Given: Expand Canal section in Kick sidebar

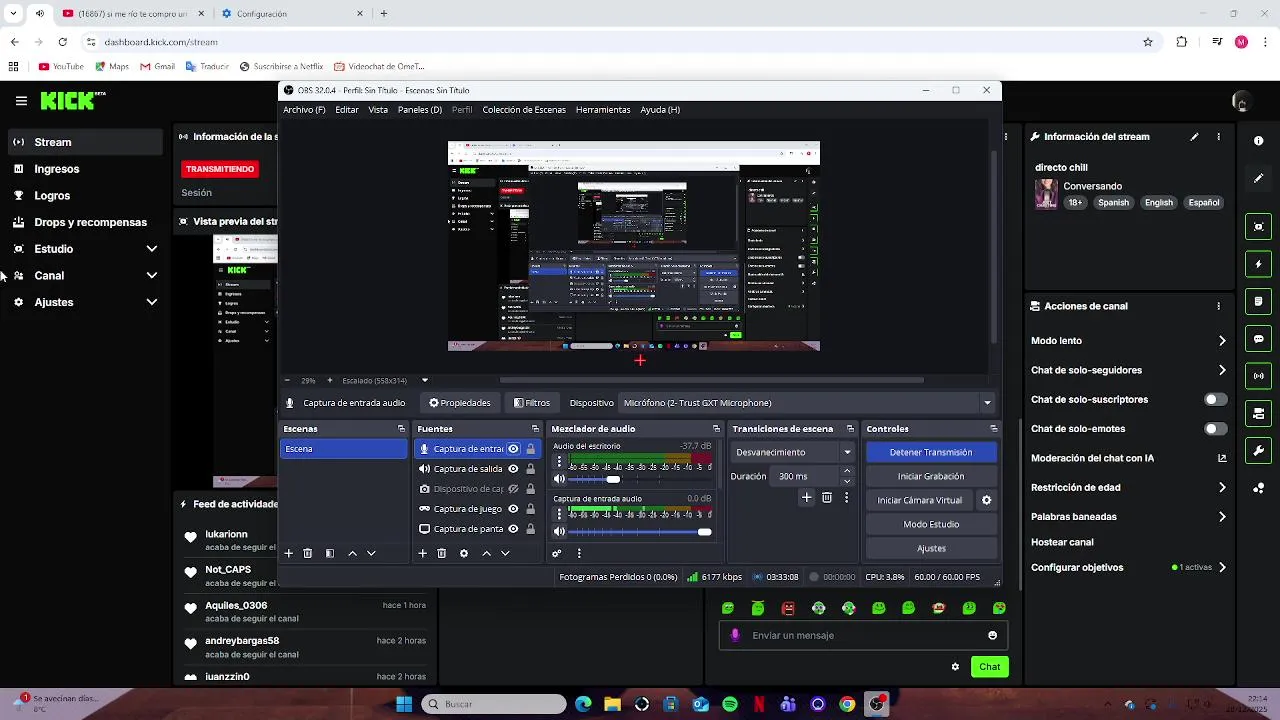Looking at the screenshot, I should [x=152, y=276].
